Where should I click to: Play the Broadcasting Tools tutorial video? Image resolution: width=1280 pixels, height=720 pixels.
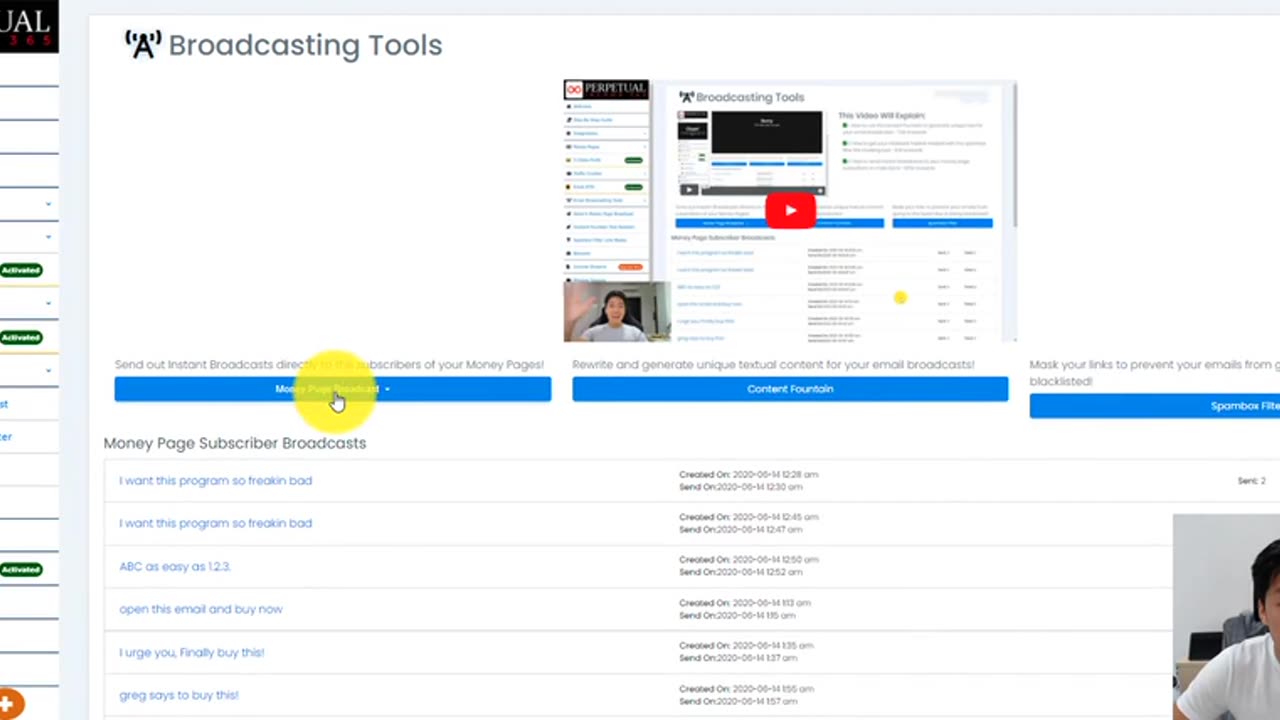(790, 210)
